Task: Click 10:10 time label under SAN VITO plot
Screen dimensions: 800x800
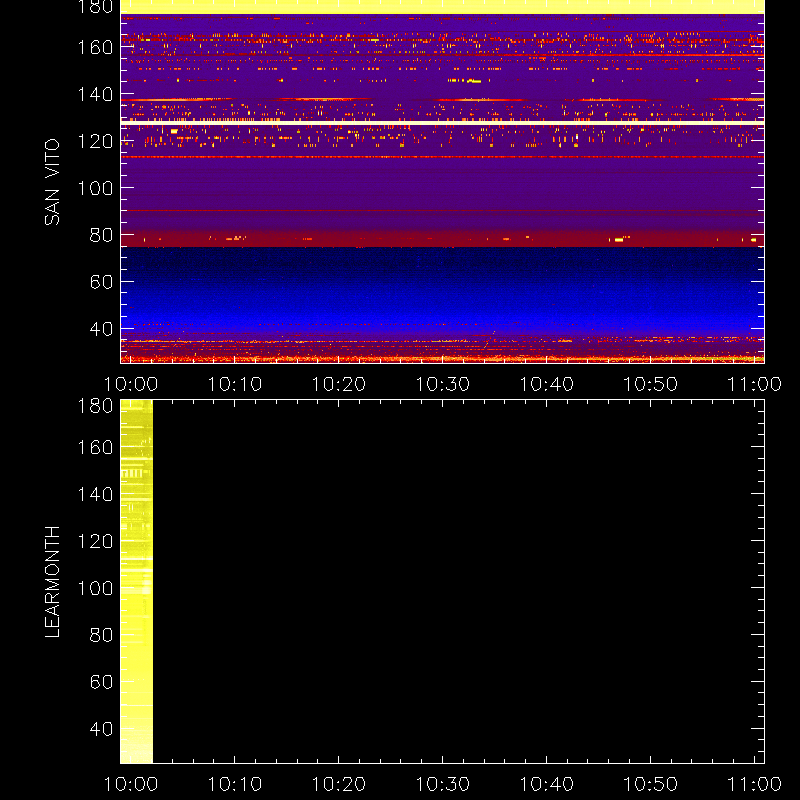Action: pos(235,384)
